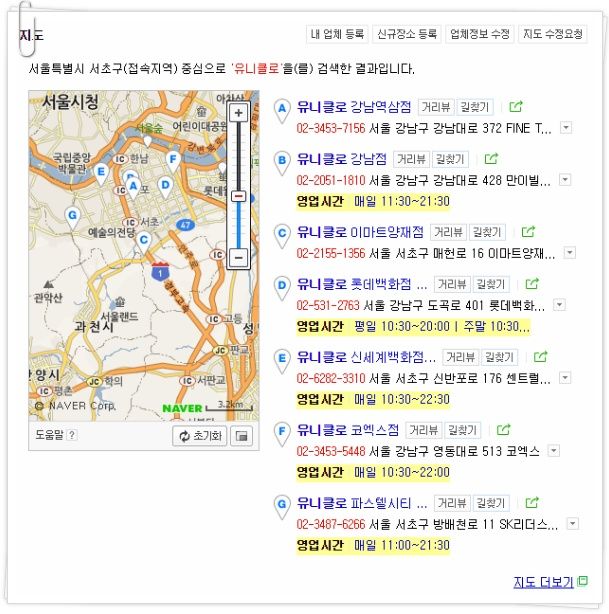Viewport: 609px width, 614px height.
Task: Click 지도 수정요청 button
Action: (553, 34)
